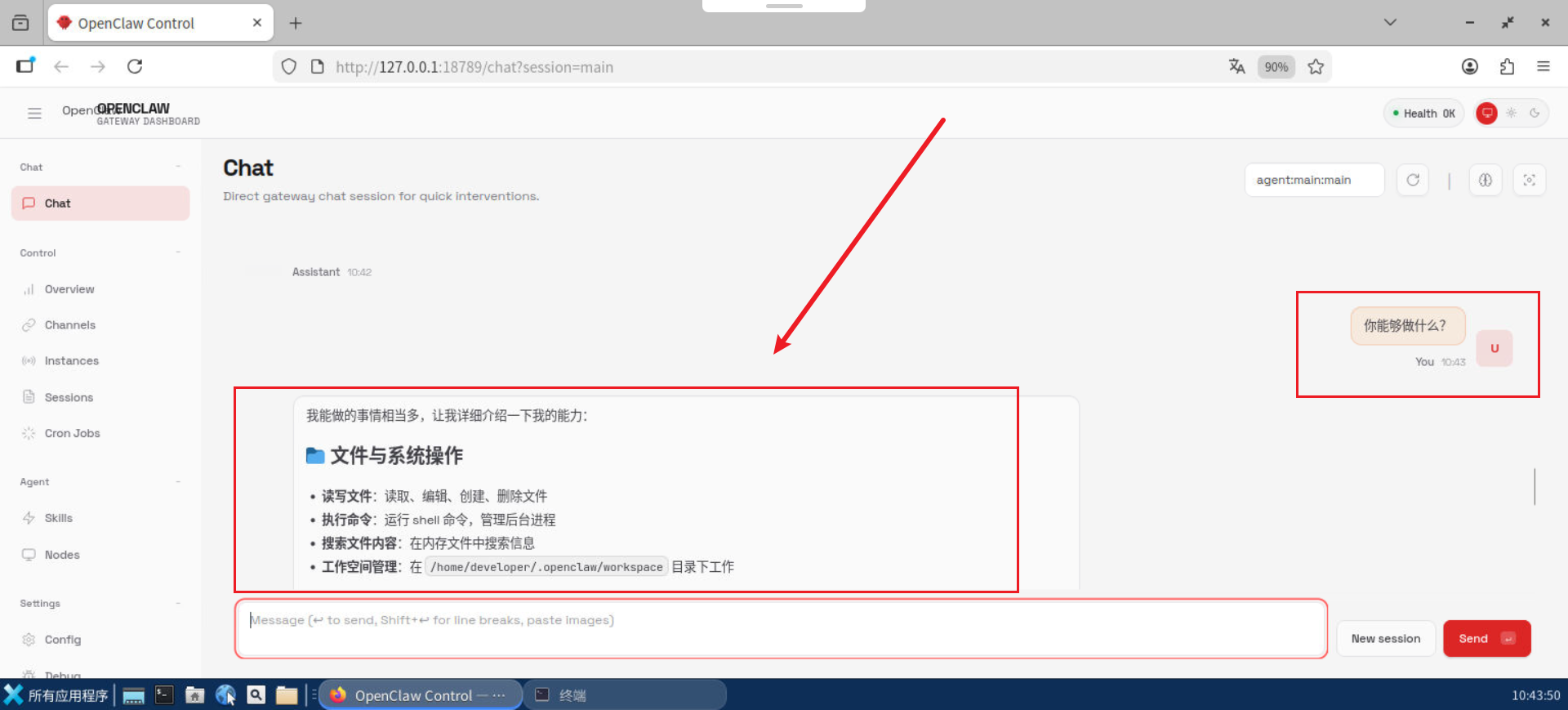Image resolution: width=1568 pixels, height=710 pixels.
Task: Toggle the sidebar with the hamburger icon
Action: click(34, 114)
